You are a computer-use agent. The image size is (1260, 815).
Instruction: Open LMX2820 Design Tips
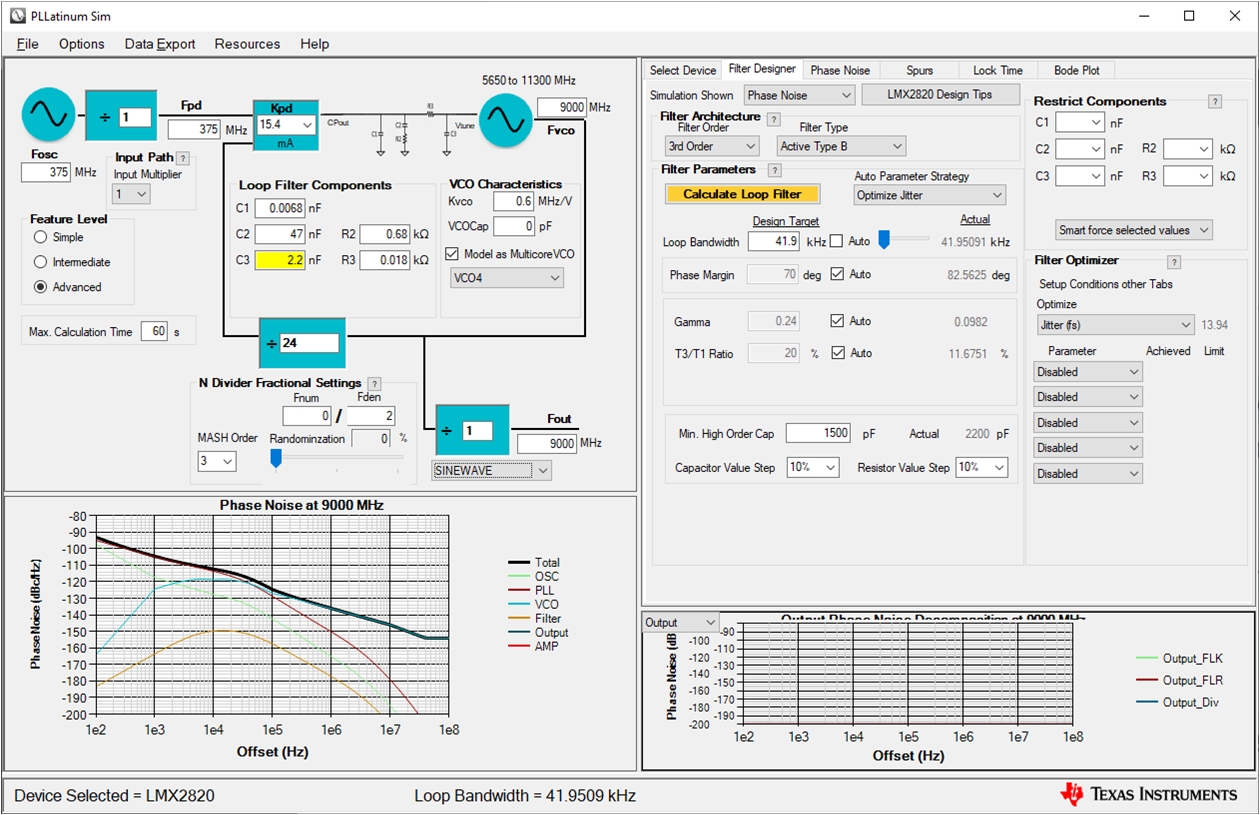(940, 94)
